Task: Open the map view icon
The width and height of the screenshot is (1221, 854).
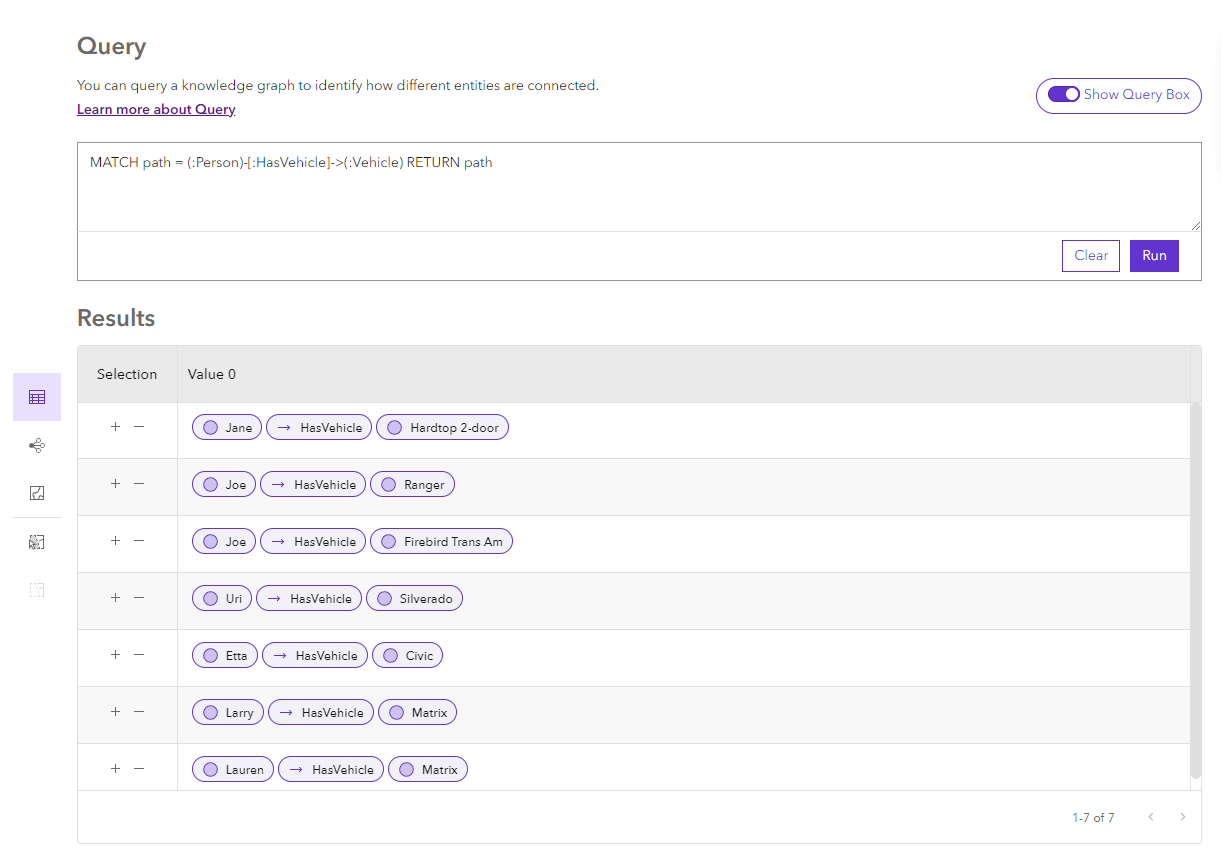Action: click(x=37, y=493)
